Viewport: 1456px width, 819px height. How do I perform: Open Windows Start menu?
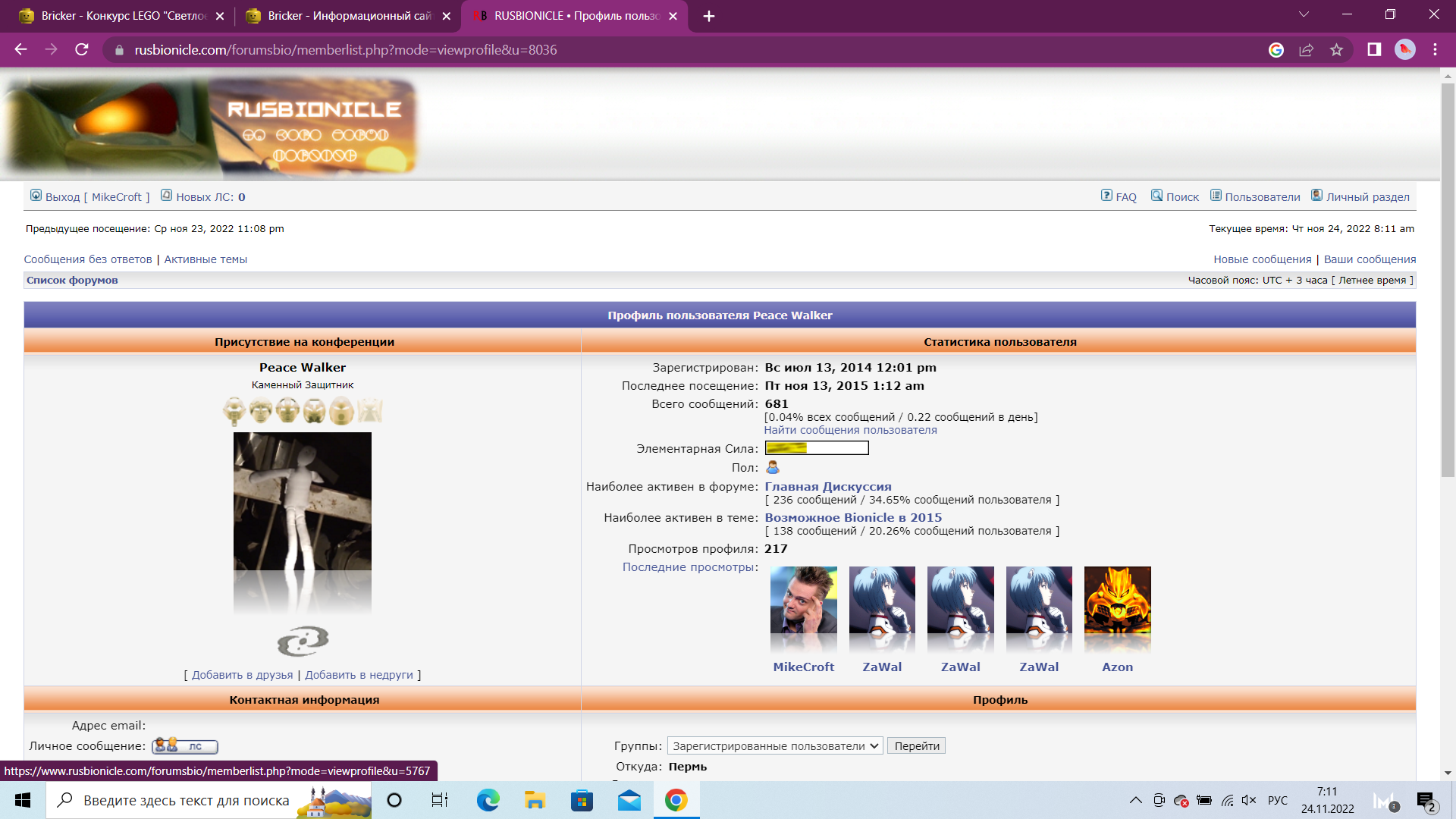coord(23,800)
